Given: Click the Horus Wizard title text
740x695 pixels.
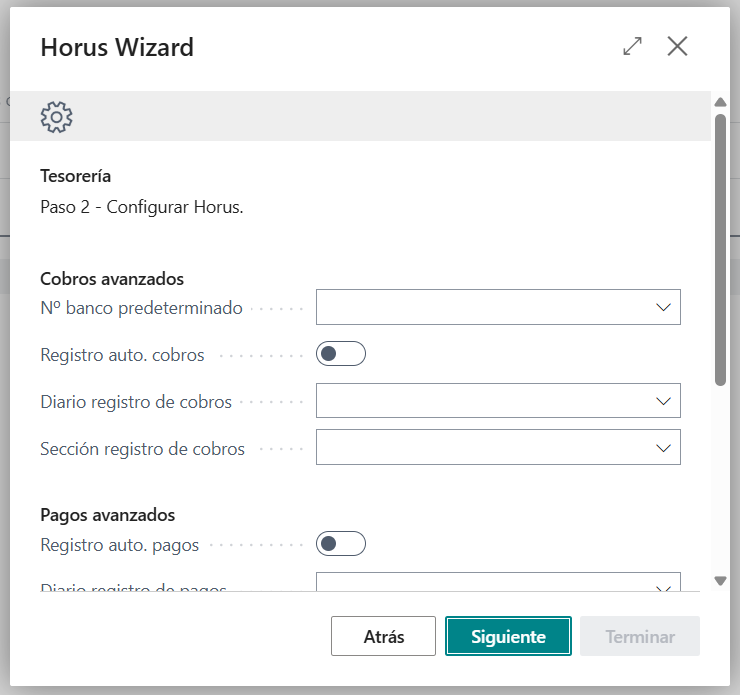Looking at the screenshot, I should click(117, 47).
